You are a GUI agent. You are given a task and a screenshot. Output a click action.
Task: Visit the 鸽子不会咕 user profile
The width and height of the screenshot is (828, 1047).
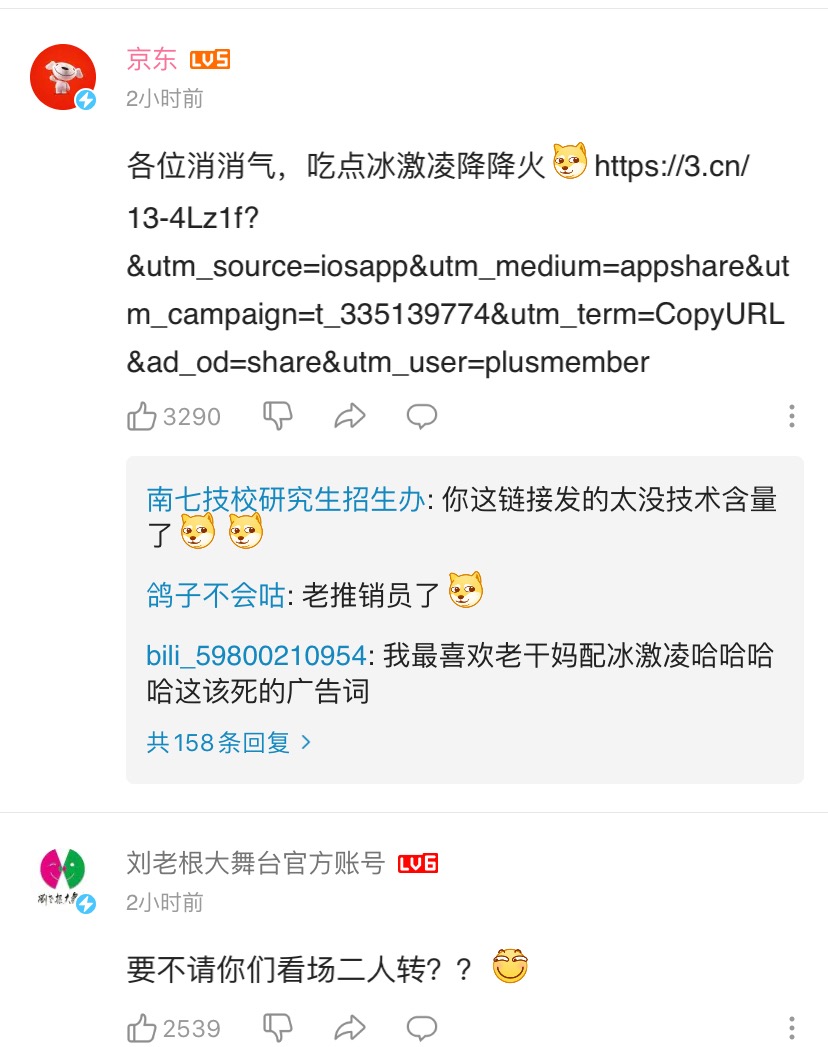[216, 595]
